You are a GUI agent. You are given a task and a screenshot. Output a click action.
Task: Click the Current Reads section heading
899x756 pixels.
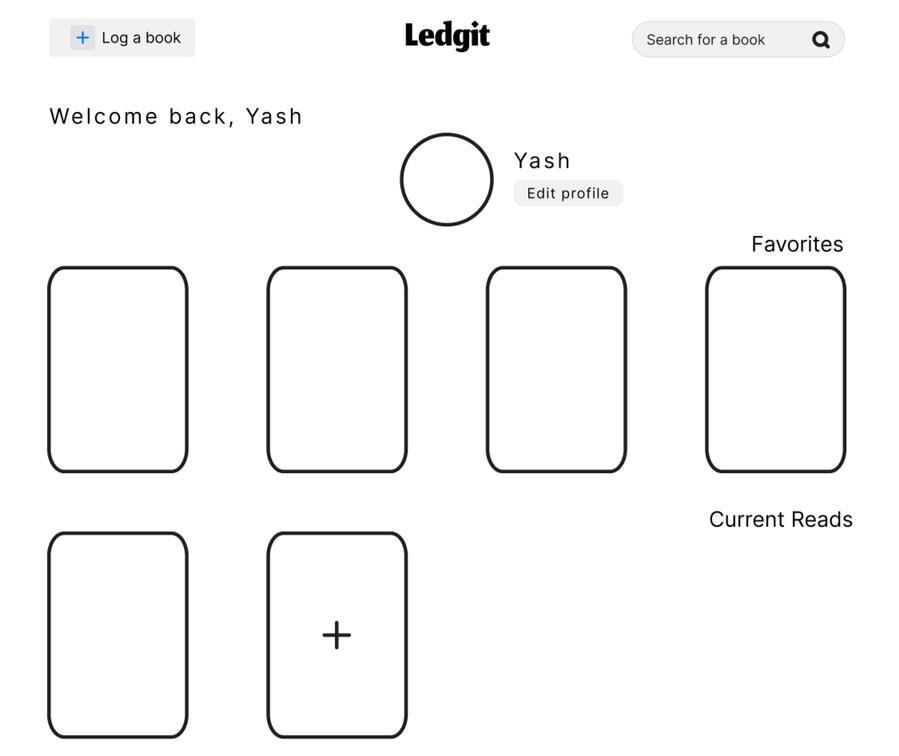[x=780, y=519]
